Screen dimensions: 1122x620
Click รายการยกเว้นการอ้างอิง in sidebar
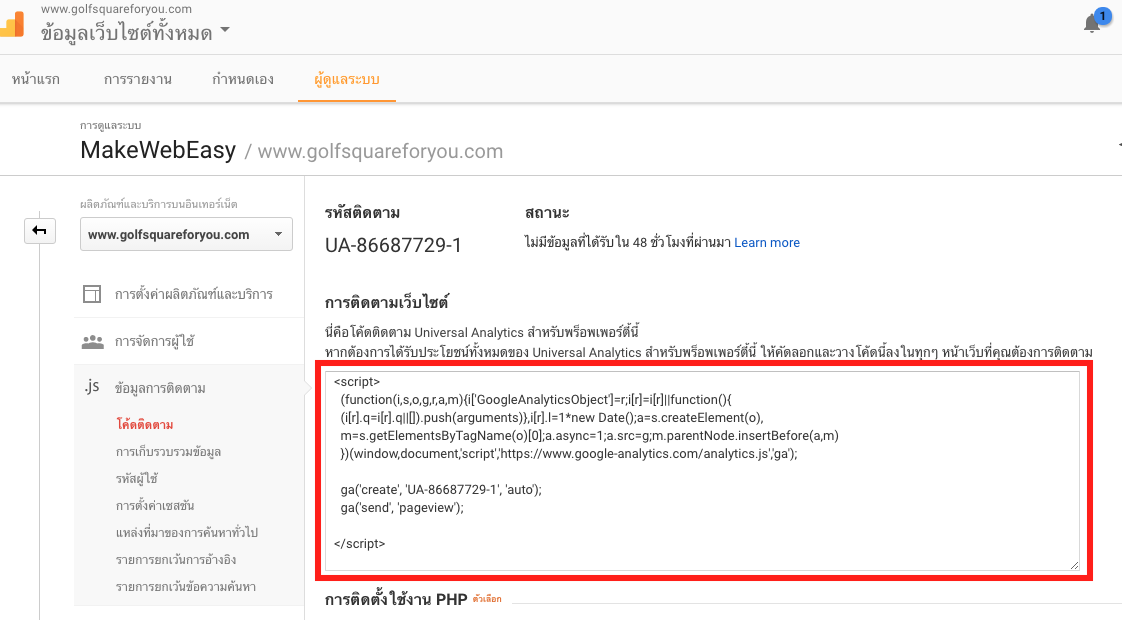coord(175,560)
